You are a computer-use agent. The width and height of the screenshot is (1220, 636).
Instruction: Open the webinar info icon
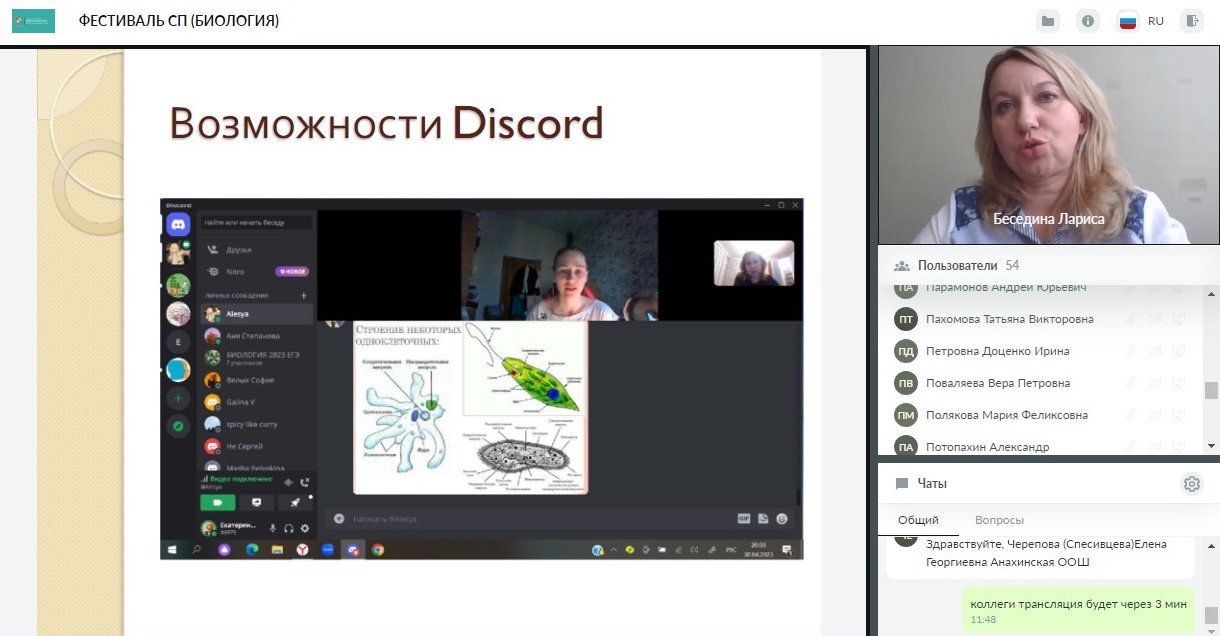click(1088, 21)
